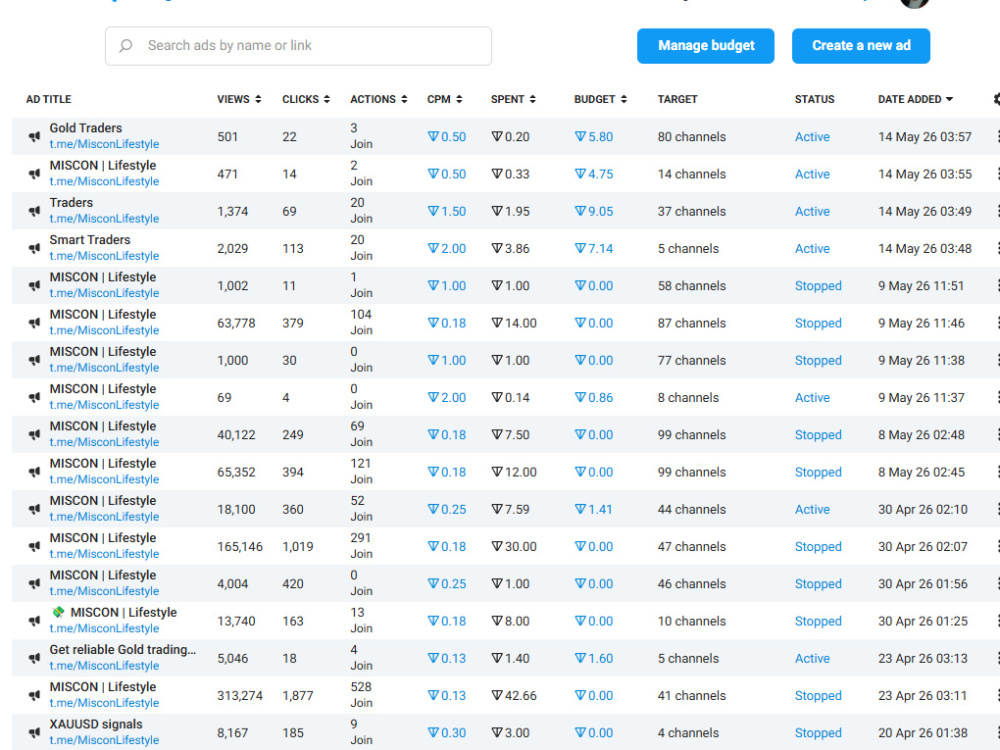The height and width of the screenshot is (750, 1000).
Task: Open the t.me/MisconLifestyle link under Smart Traders
Action: 105,256
